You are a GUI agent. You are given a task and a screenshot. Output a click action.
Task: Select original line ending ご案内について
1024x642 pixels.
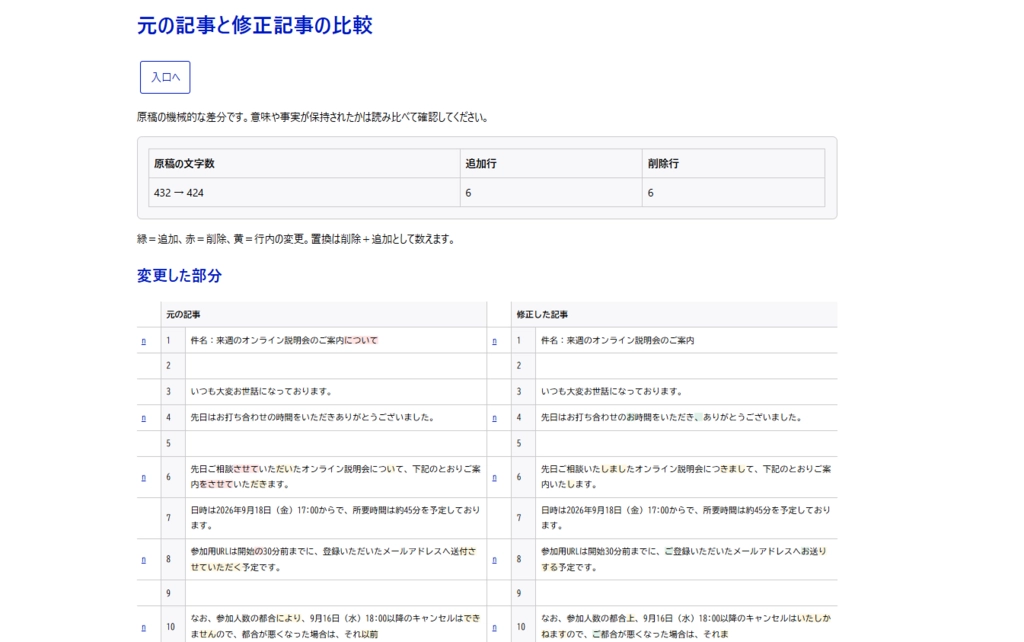coord(336,340)
